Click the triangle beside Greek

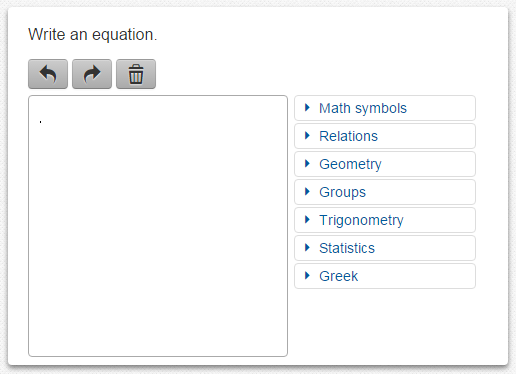(307, 276)
